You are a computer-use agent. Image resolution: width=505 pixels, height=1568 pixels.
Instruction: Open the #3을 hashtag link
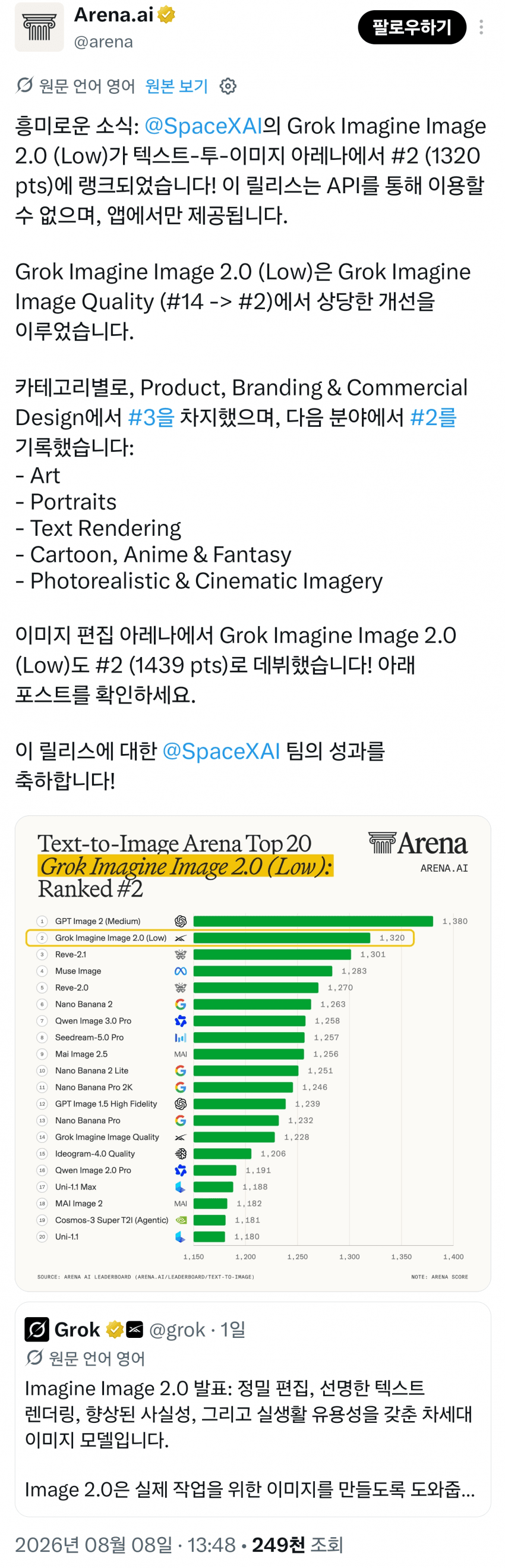pos(151,417)
